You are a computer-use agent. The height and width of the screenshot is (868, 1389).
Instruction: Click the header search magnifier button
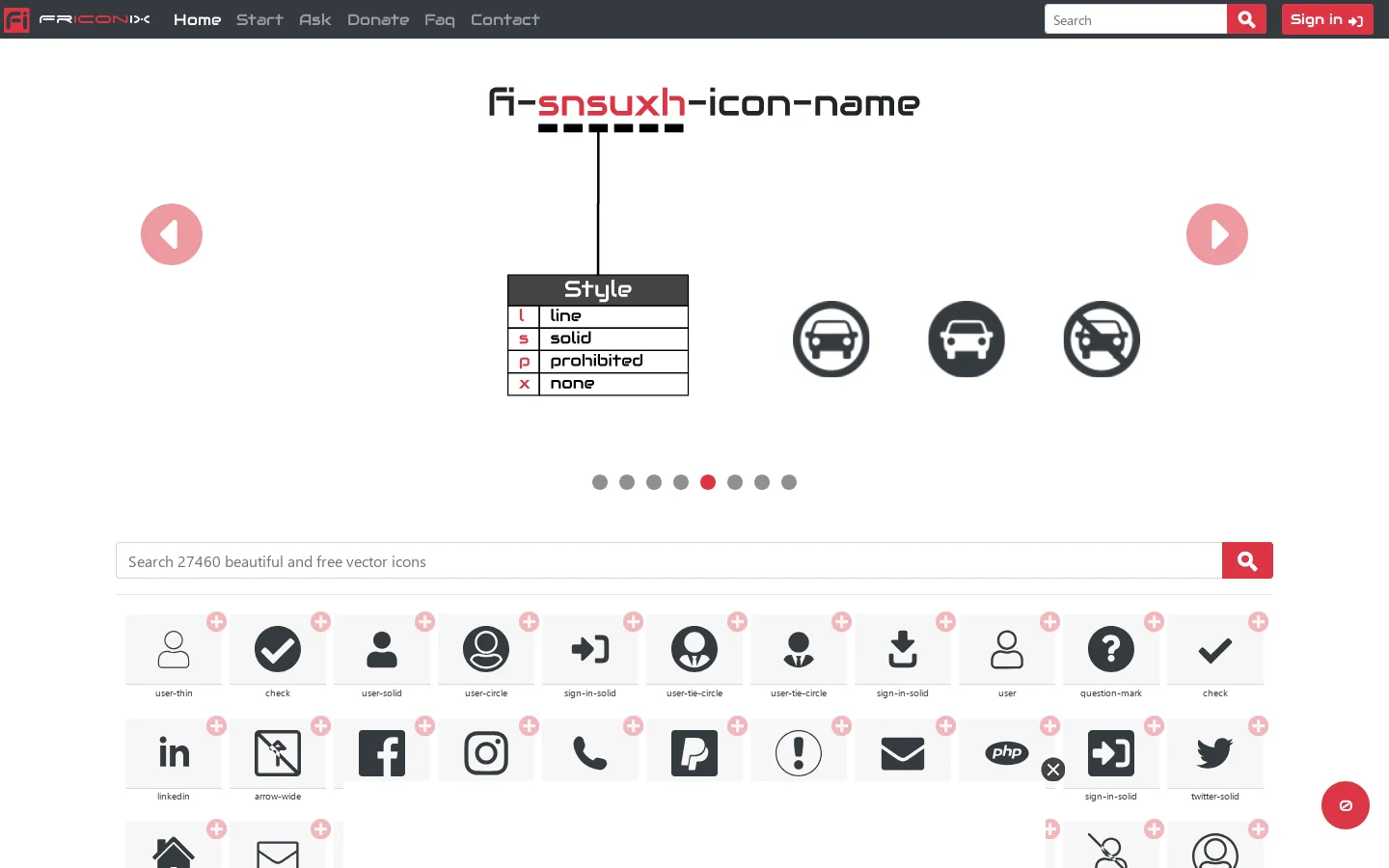[1246, 19]
